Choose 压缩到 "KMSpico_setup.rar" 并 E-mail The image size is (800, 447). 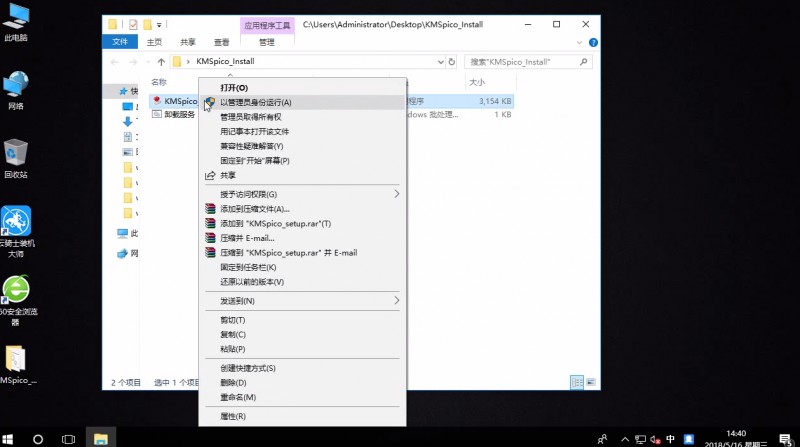click(x=303, y=253)
